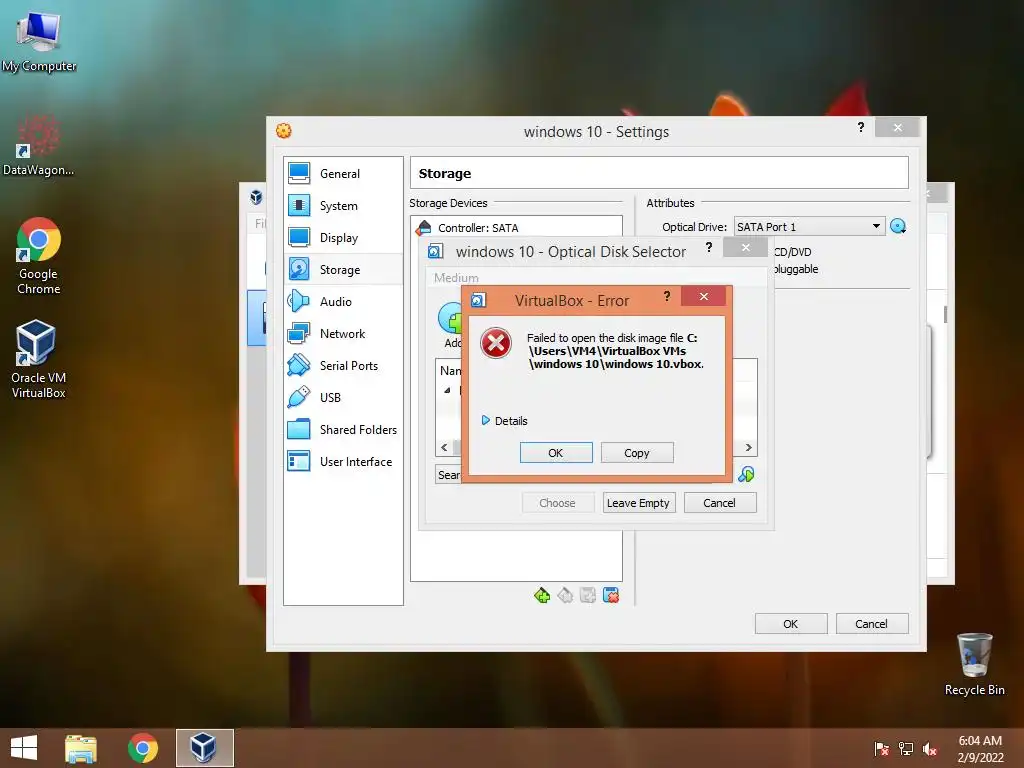Viewport: 1024px width, 768px height.
Task: Open help on VirtualBox Error dialog
Action: coord(667,296)
